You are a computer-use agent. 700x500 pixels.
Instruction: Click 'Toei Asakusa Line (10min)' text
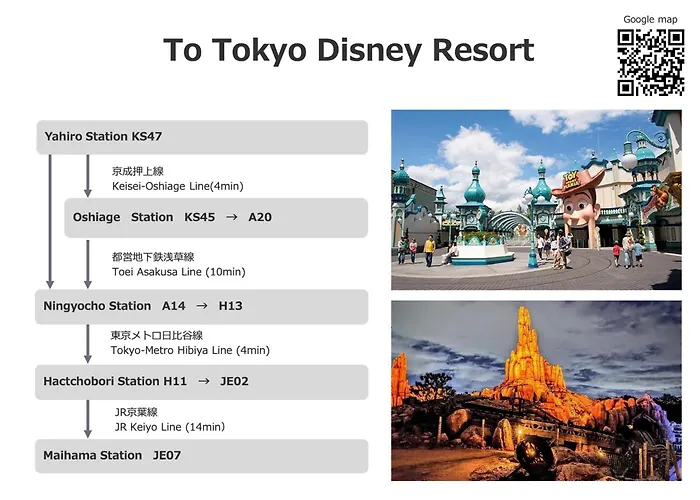point(179,272)
